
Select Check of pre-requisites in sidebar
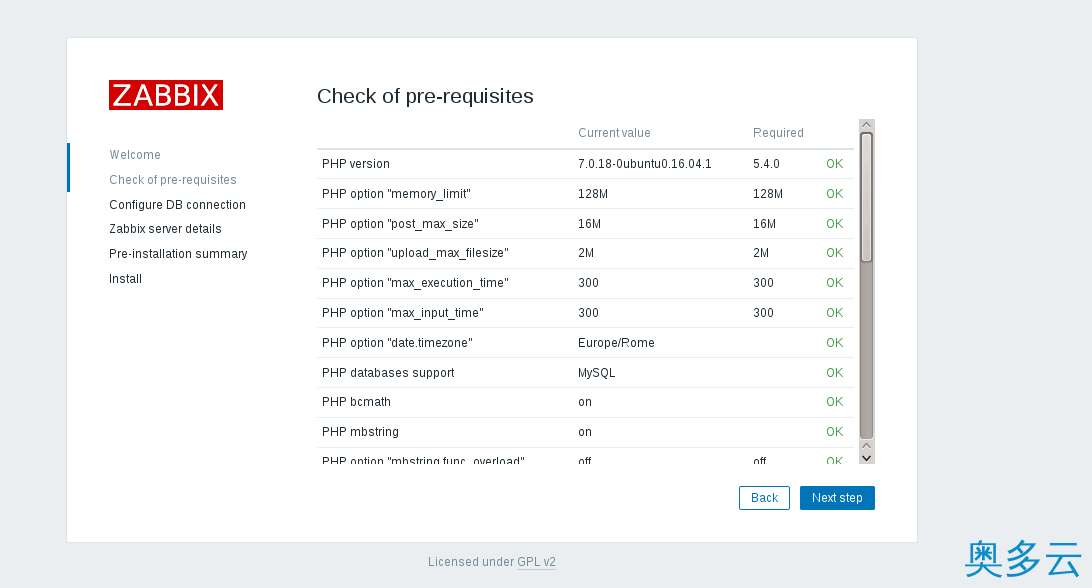(173, 180)
